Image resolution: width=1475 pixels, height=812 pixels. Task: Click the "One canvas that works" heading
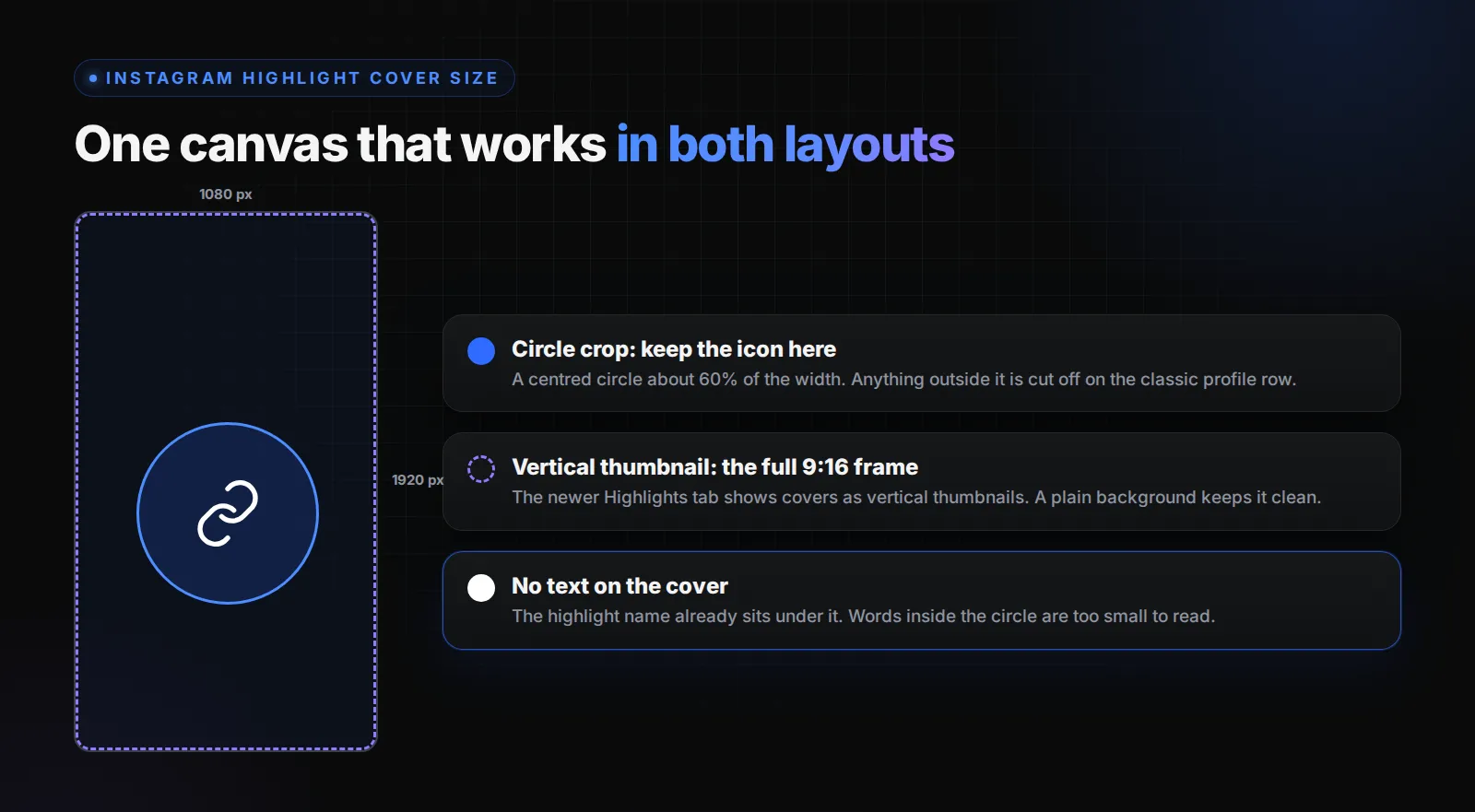point(340,145)
